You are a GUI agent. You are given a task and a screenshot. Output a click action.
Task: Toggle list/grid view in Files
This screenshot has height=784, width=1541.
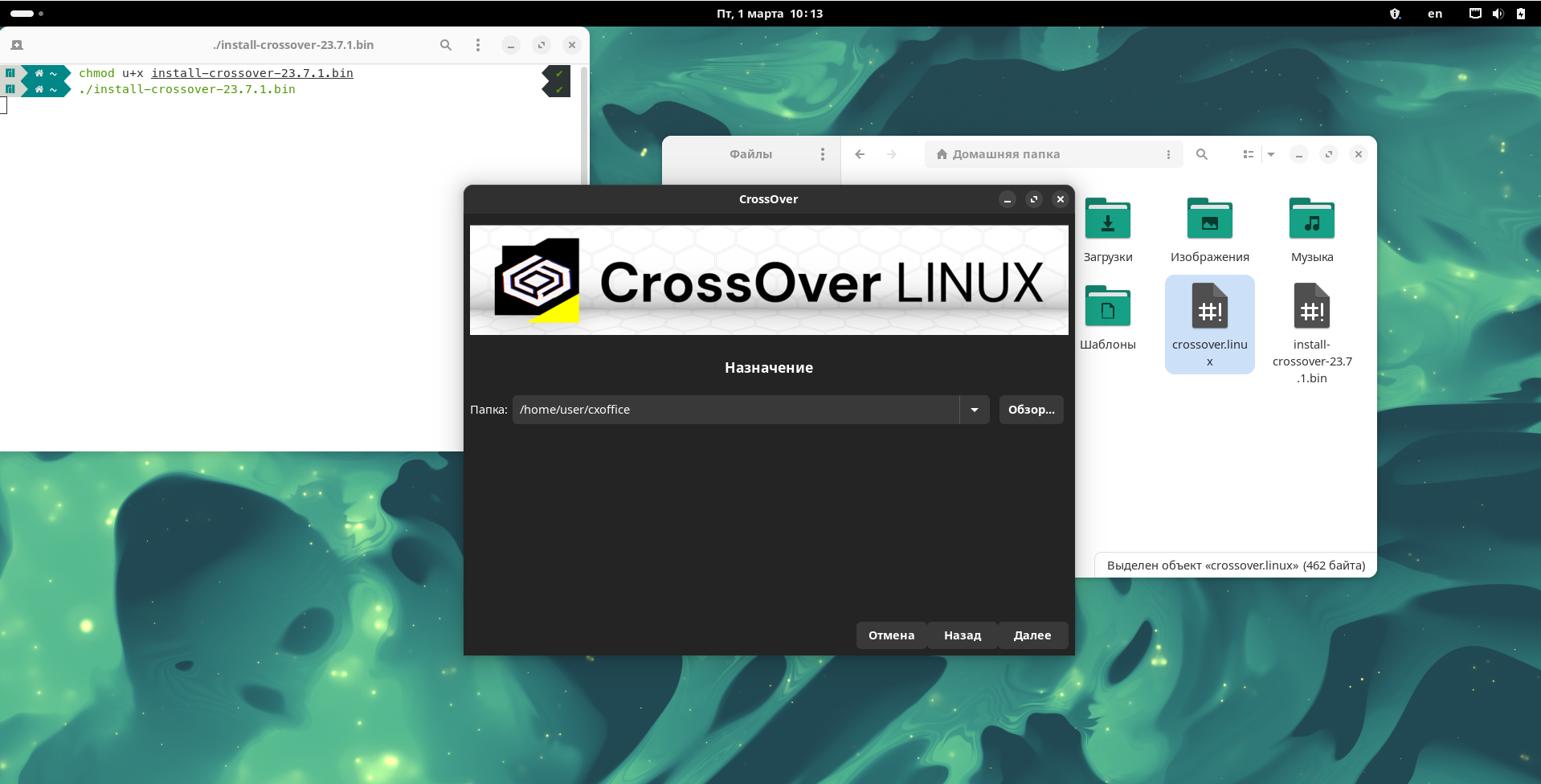click(1248, 154)
